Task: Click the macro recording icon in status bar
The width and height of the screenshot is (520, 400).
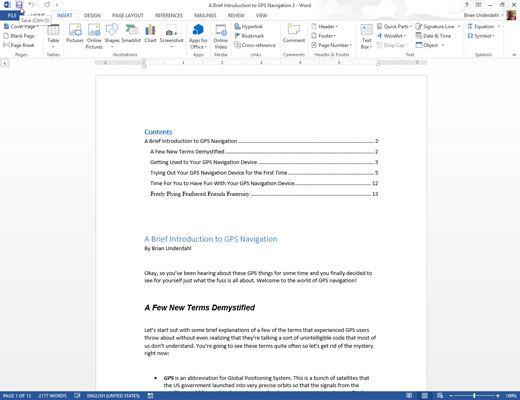Action: (150, 396)
